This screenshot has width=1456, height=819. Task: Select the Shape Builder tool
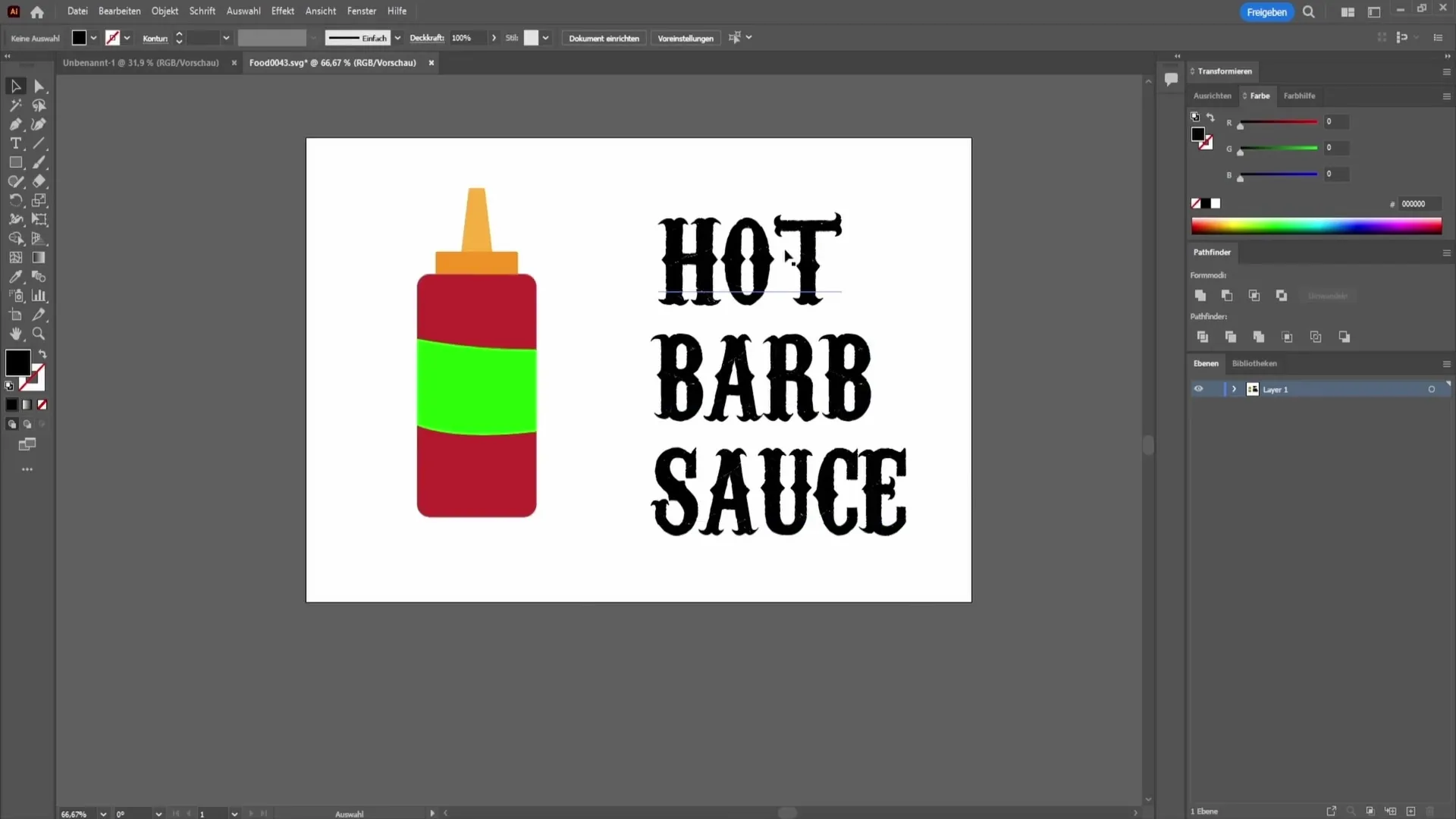point(15,238)
